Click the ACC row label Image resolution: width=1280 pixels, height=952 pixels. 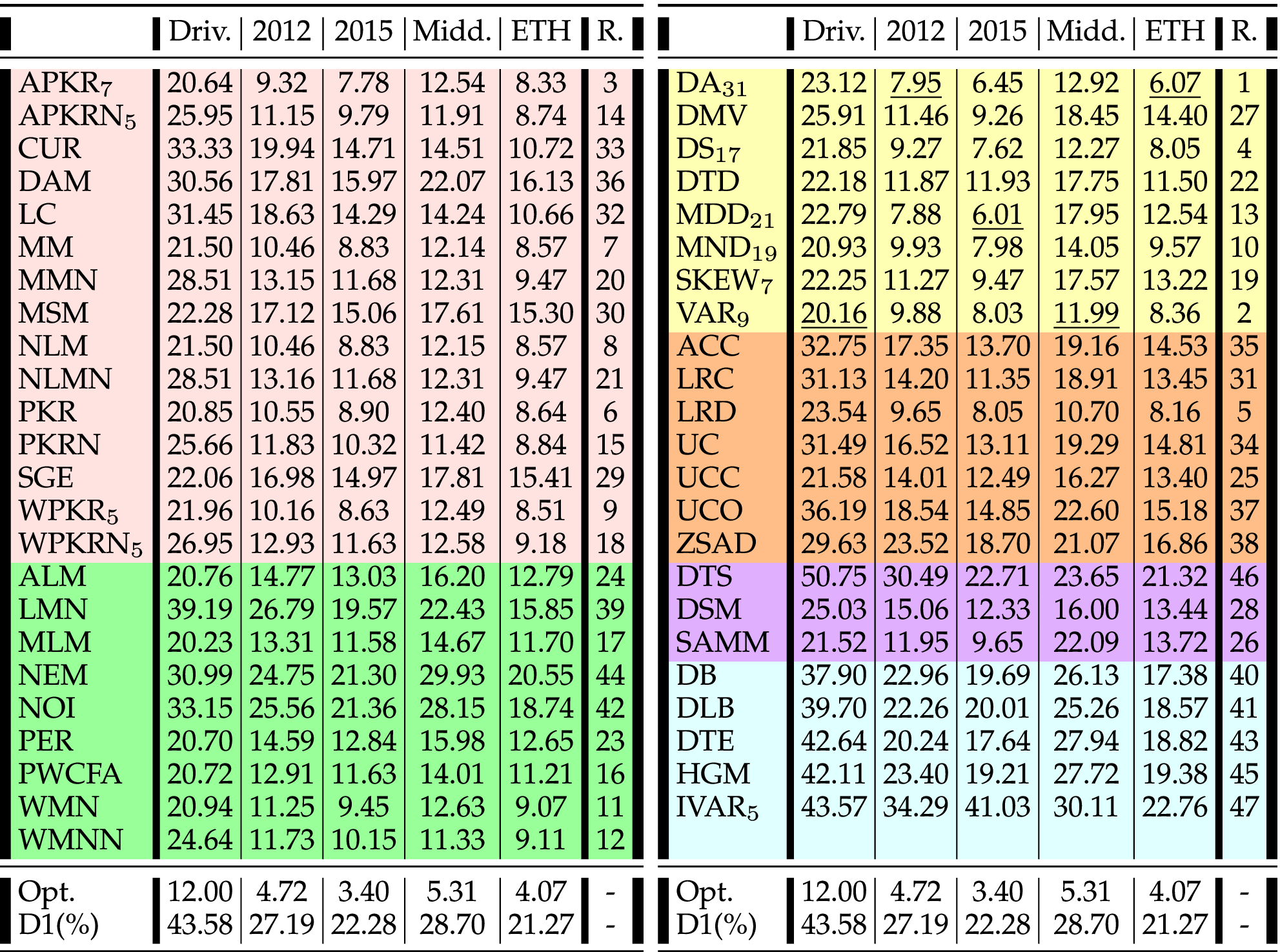708,346
